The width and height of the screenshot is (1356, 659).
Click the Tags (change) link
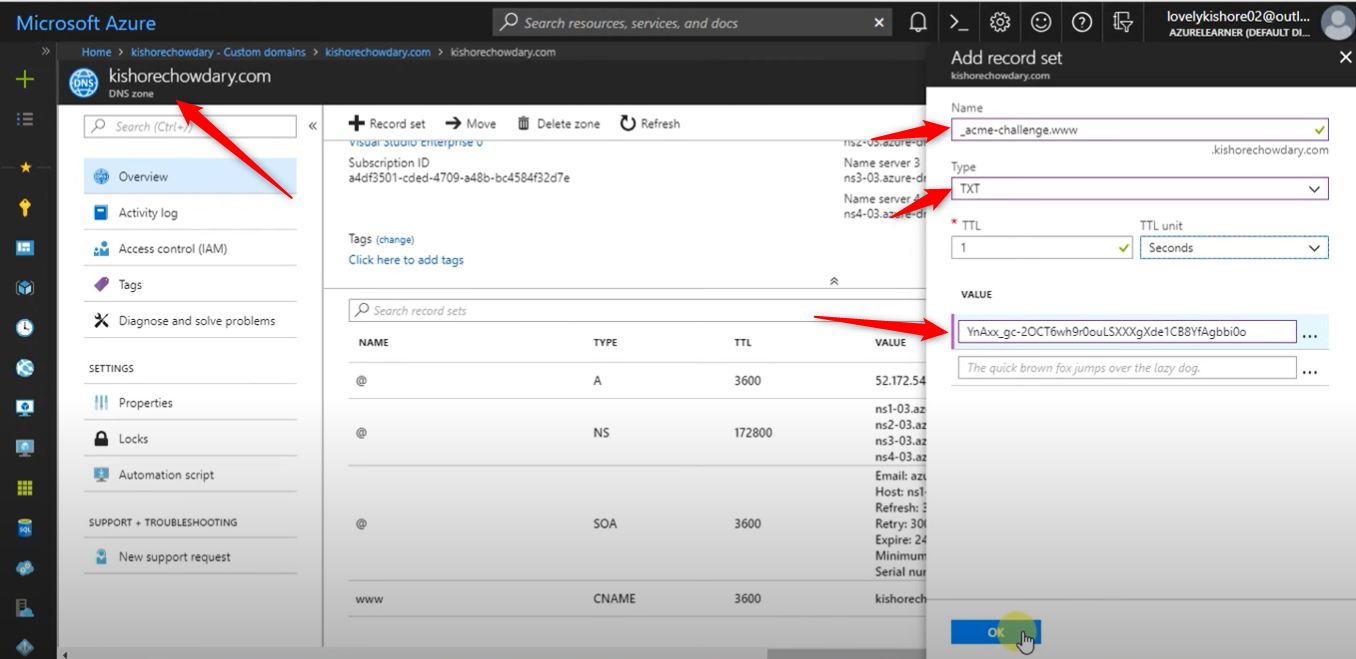395,240
